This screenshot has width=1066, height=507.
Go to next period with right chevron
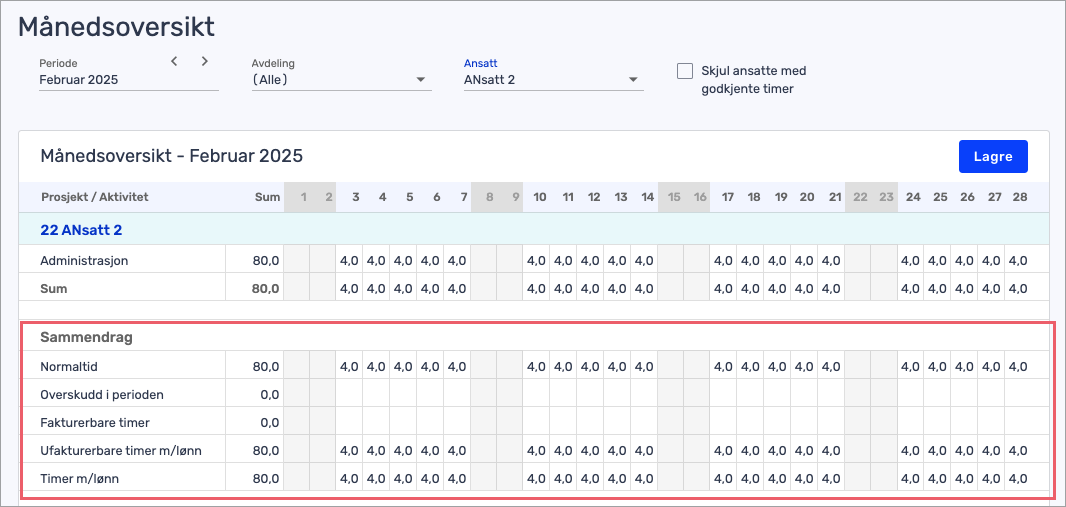point(205,61)
